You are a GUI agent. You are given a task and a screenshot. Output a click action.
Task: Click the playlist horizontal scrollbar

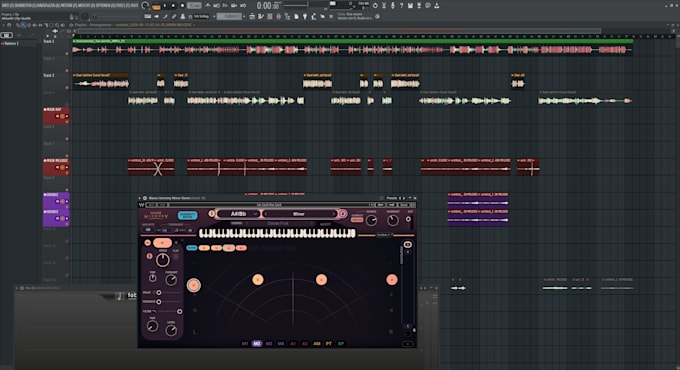point(339,31)
